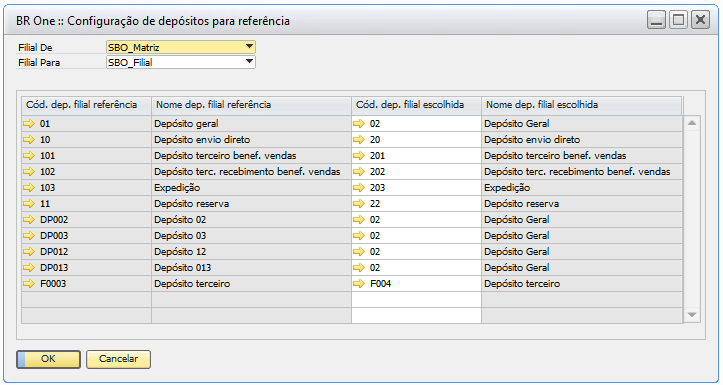Screen dimensions: 723x385
Task: Expand the Filial De dropdown
Action: pyautogui.click(x=249, y=47)
